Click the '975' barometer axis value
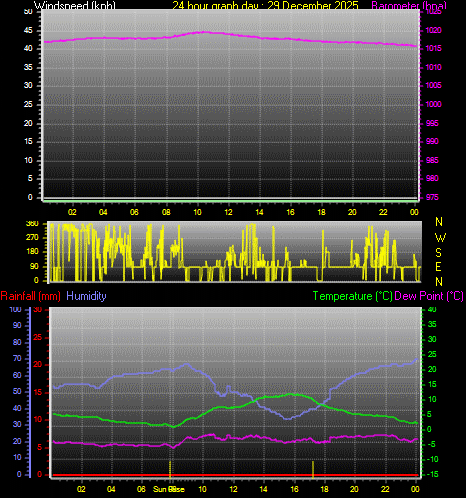 click(x=432, y=197)
